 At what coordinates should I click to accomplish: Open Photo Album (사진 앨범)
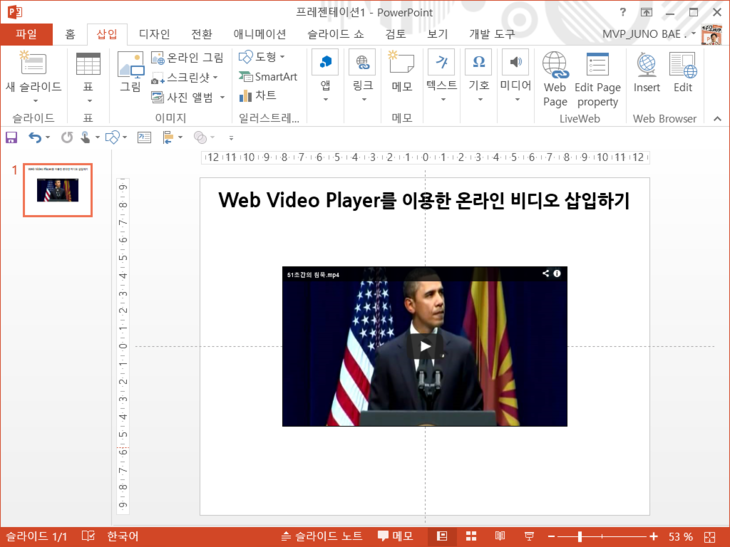(182, 97)
